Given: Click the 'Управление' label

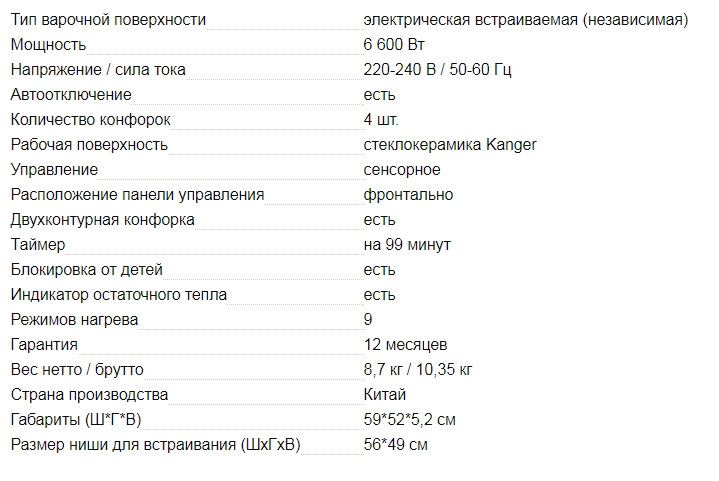Looking at the screenshot, I should click(53, 169).
